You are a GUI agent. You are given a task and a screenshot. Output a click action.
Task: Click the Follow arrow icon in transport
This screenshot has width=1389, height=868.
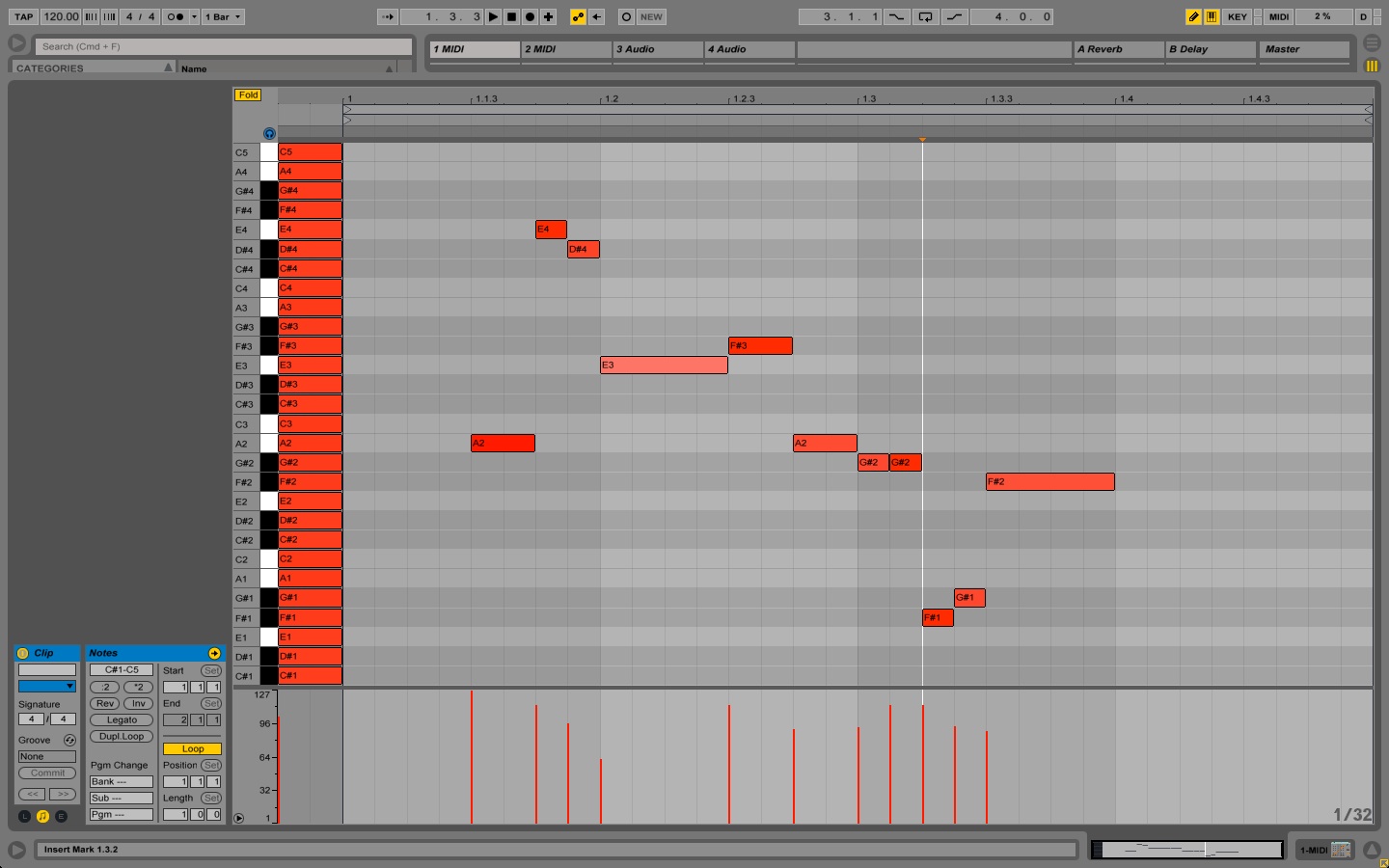pos(388,16)
